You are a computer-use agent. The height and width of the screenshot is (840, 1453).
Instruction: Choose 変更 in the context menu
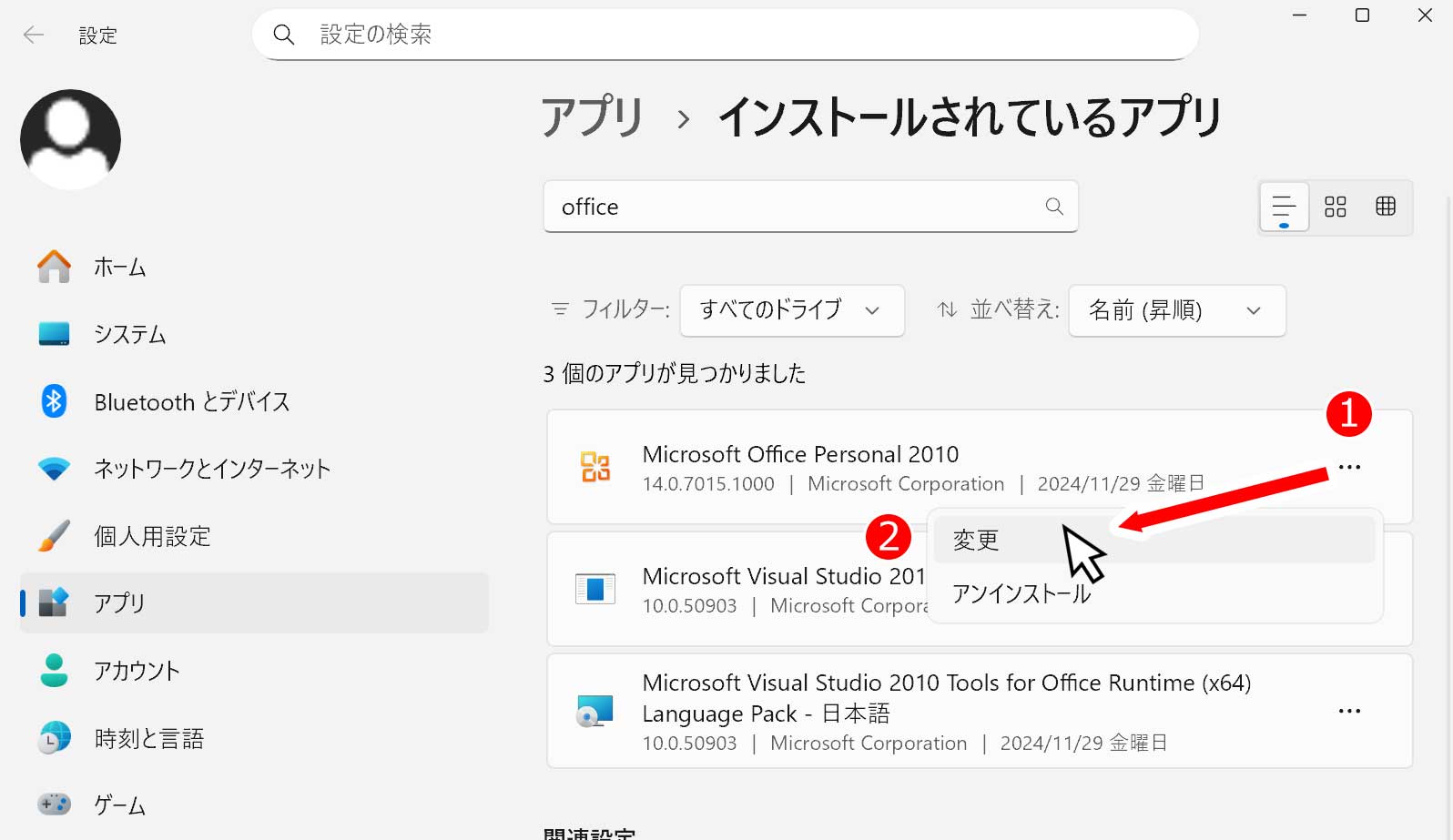[x=1154, y=540]
